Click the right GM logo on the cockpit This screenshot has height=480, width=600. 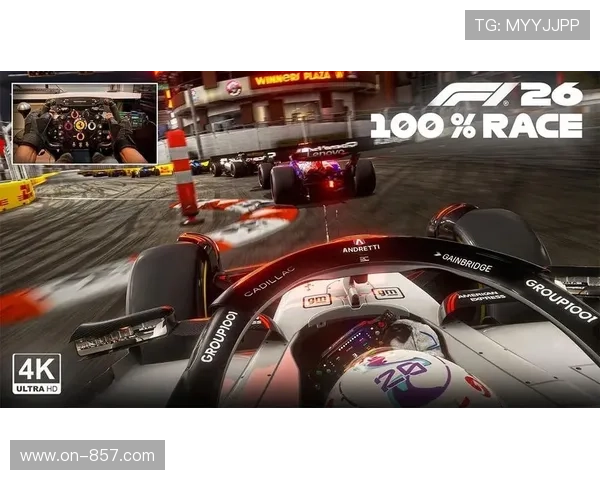387,292
